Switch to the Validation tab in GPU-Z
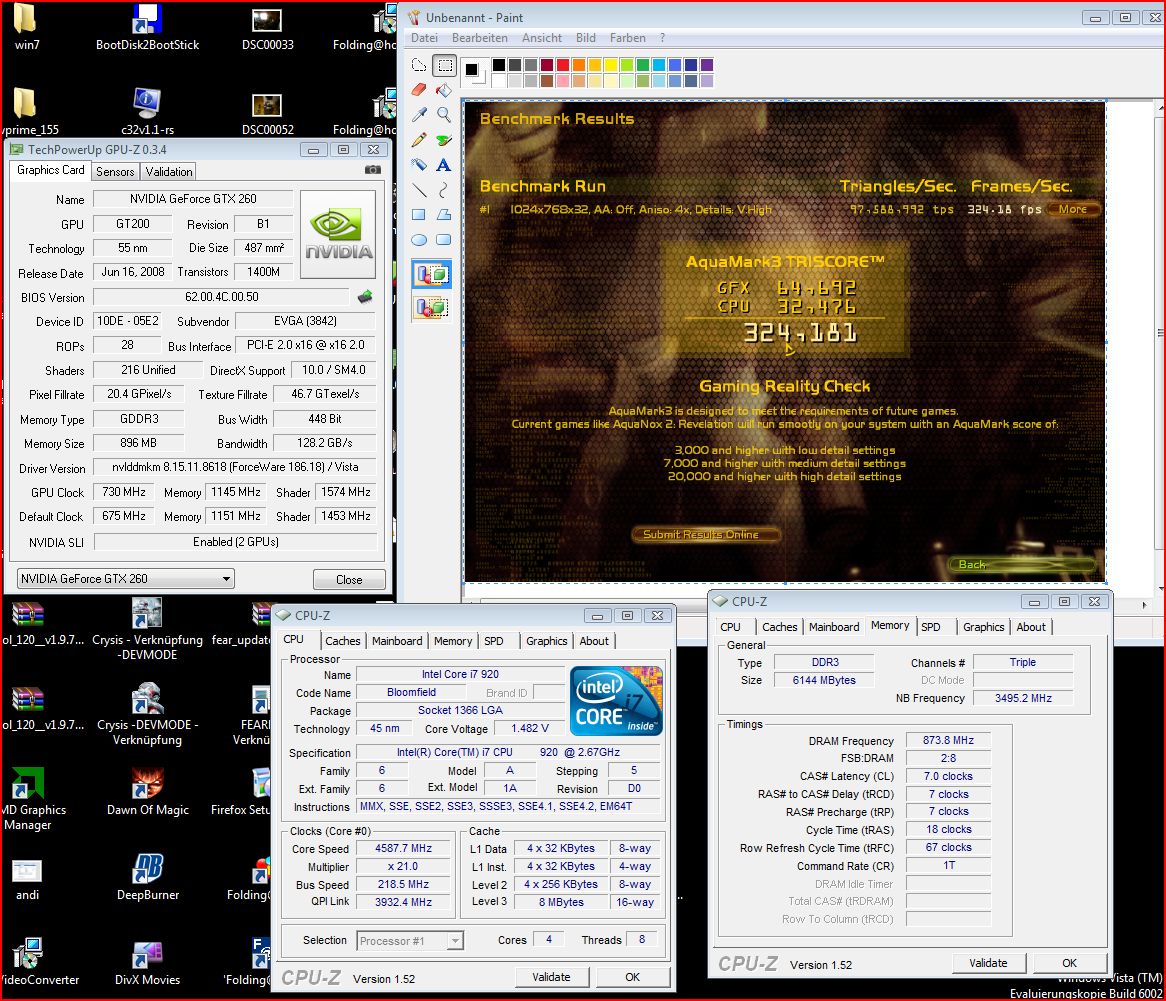 click(169, 172)
